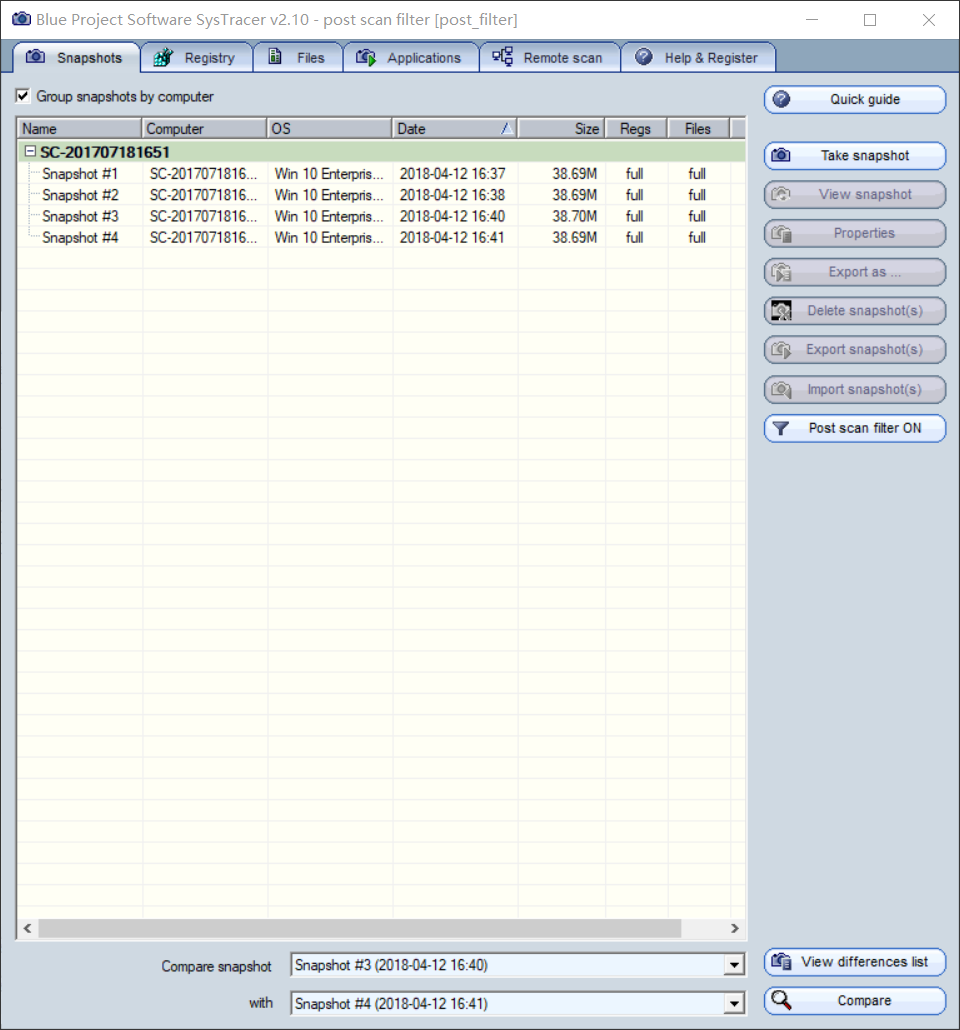Click the 38.70M size cell
This screenshot has height=1030, width=960.
[x=574, y=216]
